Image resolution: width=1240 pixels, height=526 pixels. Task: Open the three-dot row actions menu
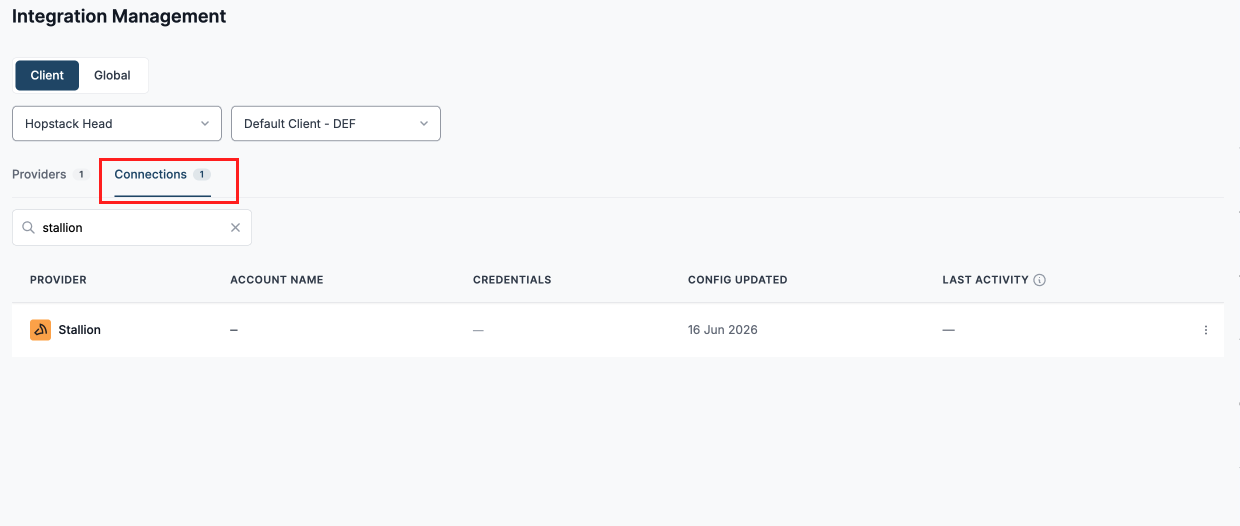(1206, 330)
